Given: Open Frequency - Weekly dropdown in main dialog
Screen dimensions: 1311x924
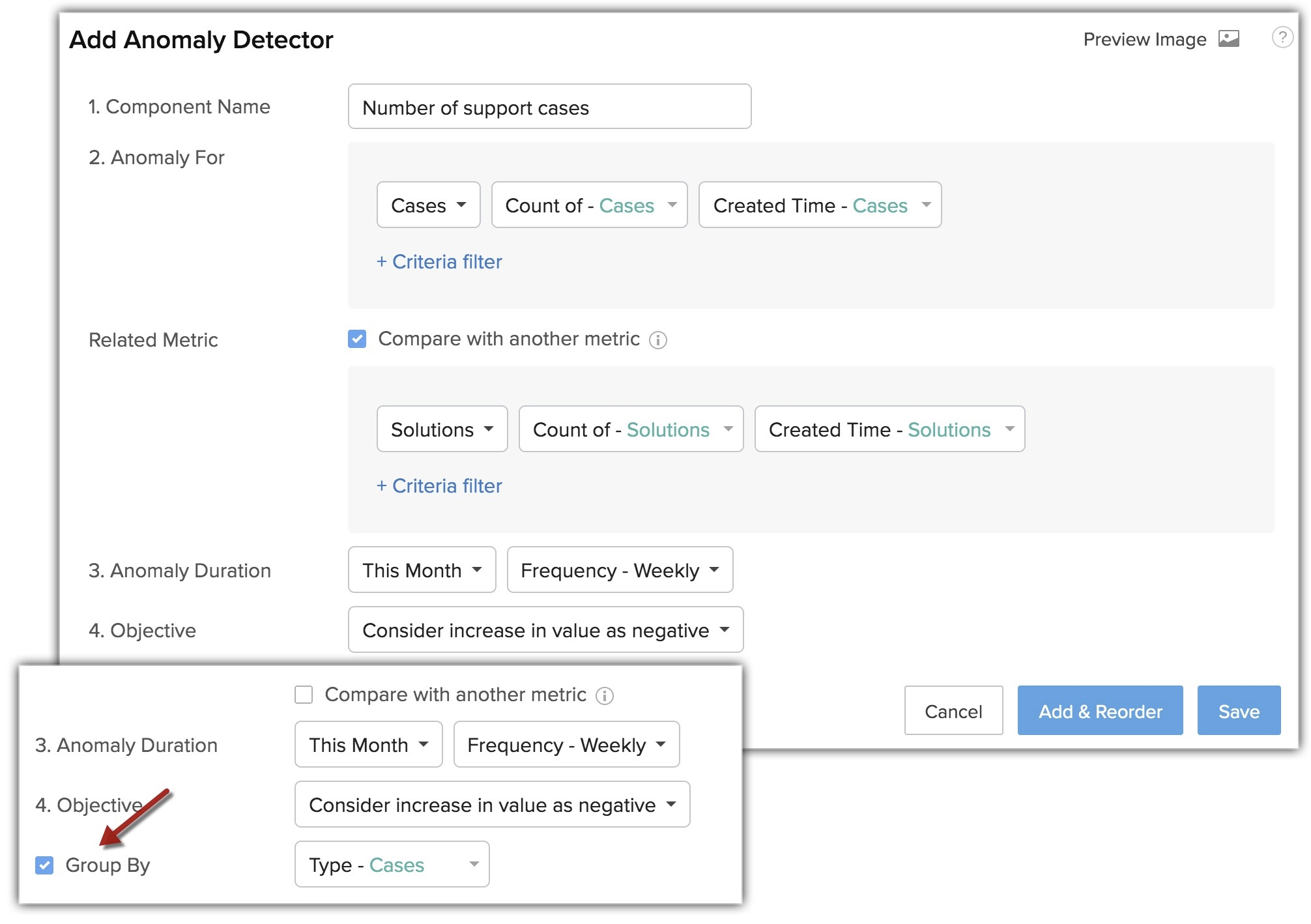Looking at the screenshot, I should (620, 570).
